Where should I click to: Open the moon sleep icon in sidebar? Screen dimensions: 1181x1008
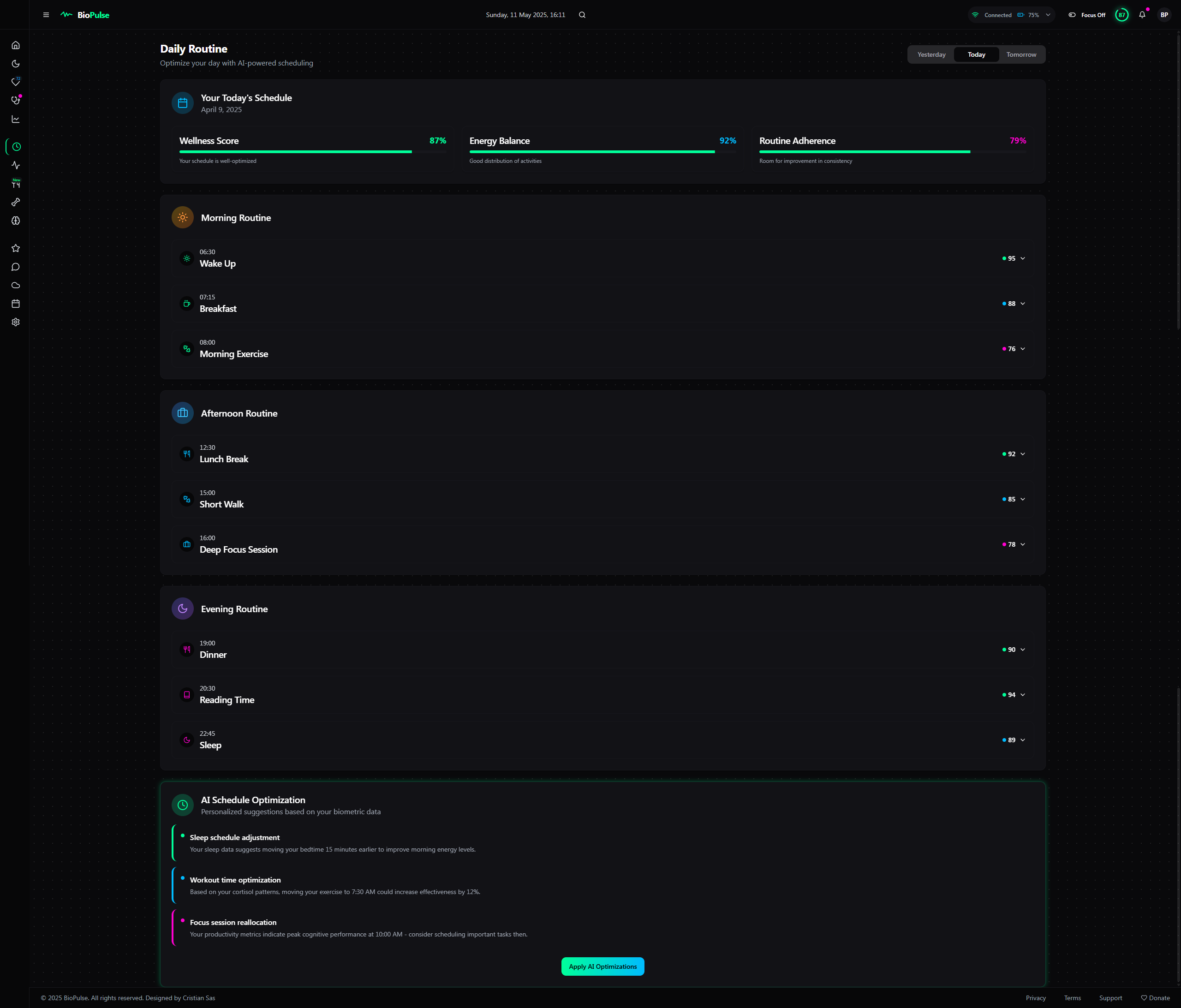16,64
